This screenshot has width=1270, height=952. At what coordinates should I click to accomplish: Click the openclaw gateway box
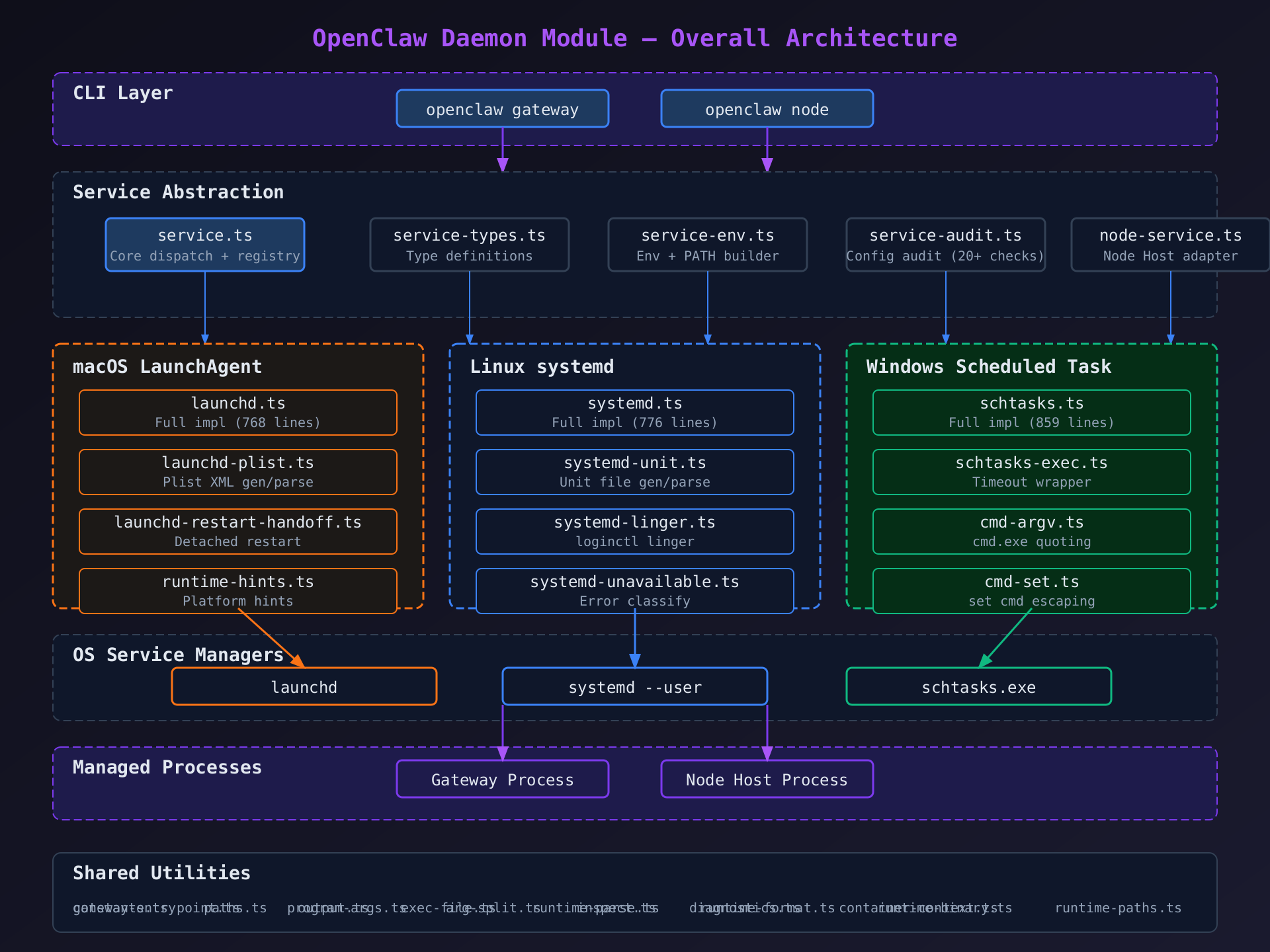tap(502, 108)
